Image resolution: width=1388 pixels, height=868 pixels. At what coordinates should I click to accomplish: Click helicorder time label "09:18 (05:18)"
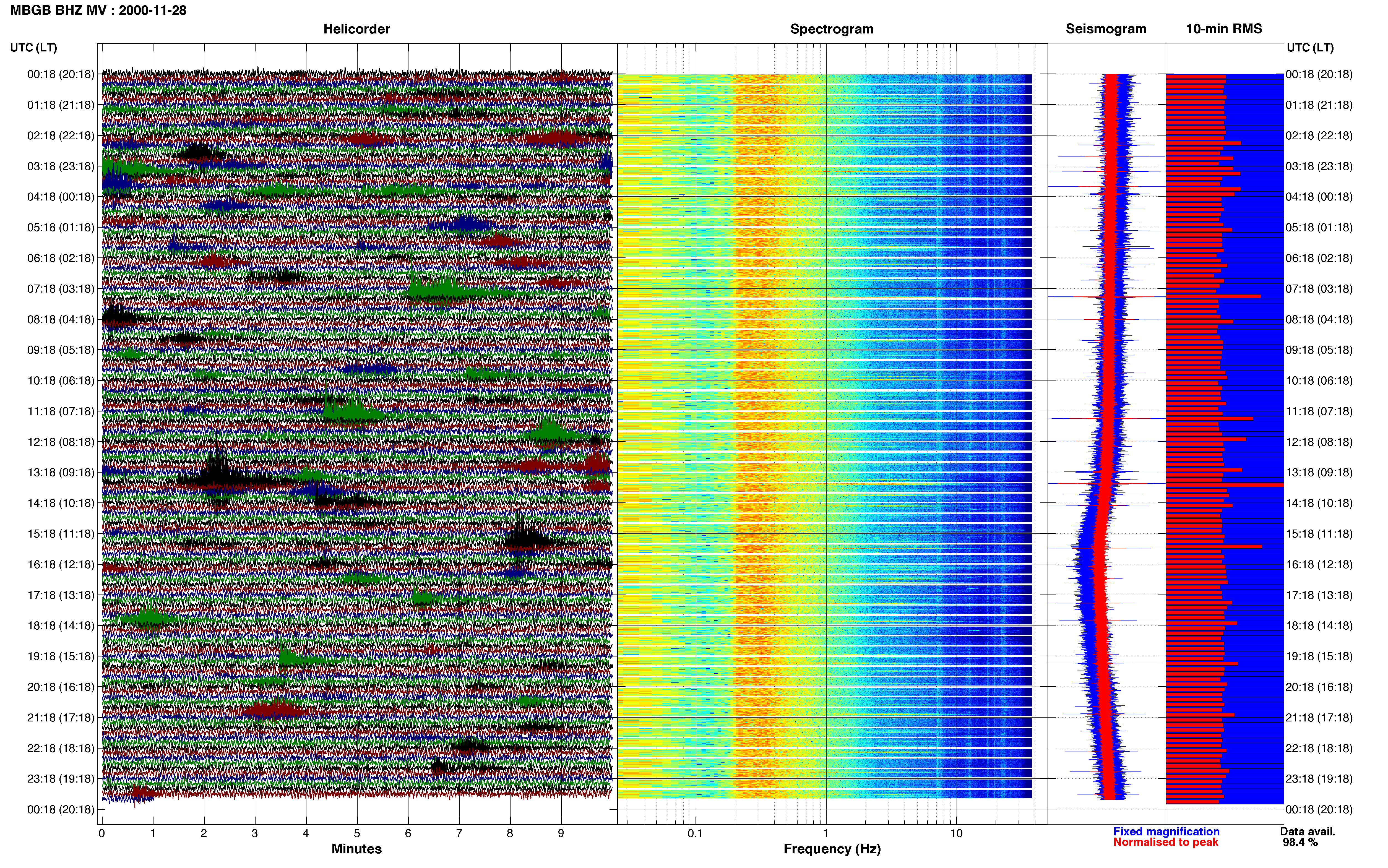point(60,350)
